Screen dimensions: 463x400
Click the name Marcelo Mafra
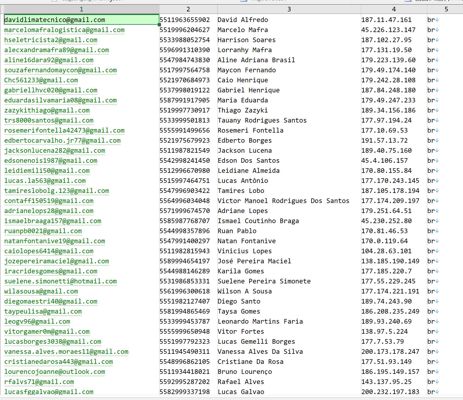pyautogui.click(x=243, y=30)
